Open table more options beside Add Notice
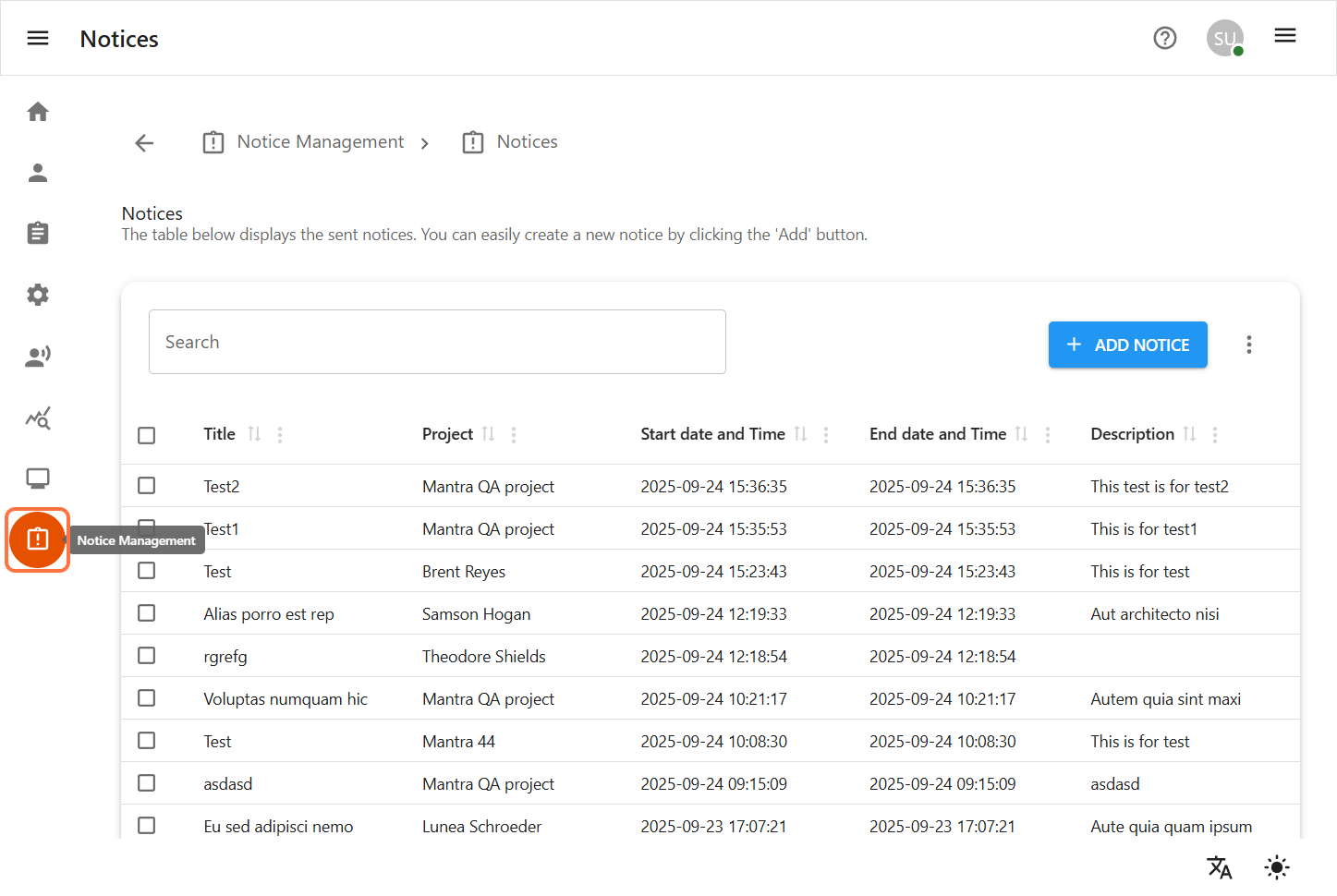 click(x=1249, y=345)
